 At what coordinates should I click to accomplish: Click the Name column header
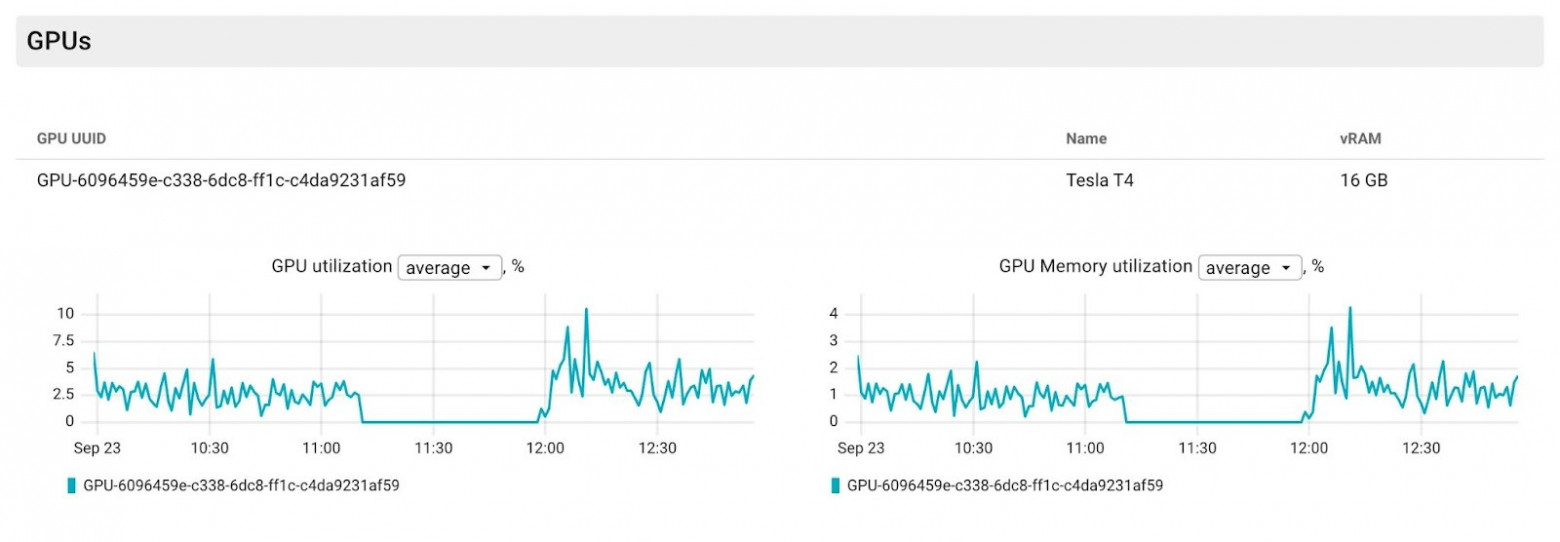pyautogui.click(x=1086, y=139)
